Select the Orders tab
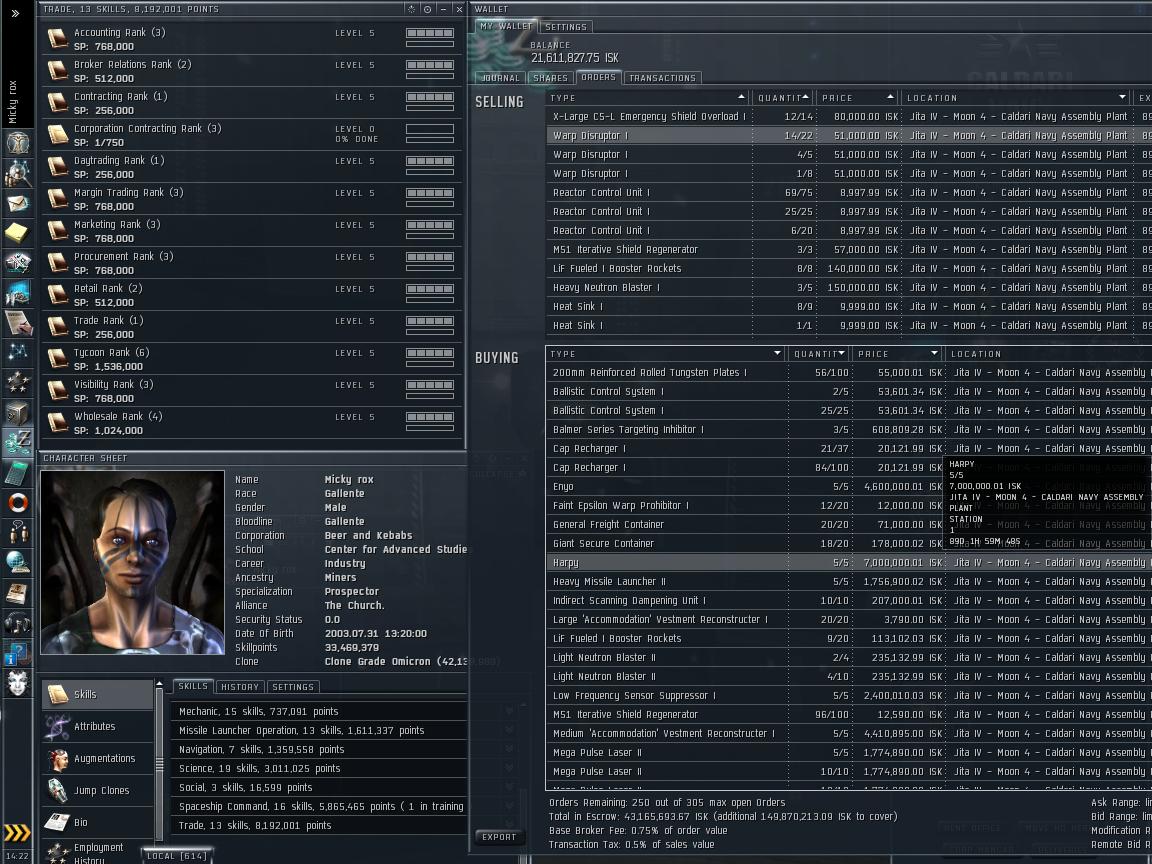Screen dimensions: 1152x864 coord(599,77)
